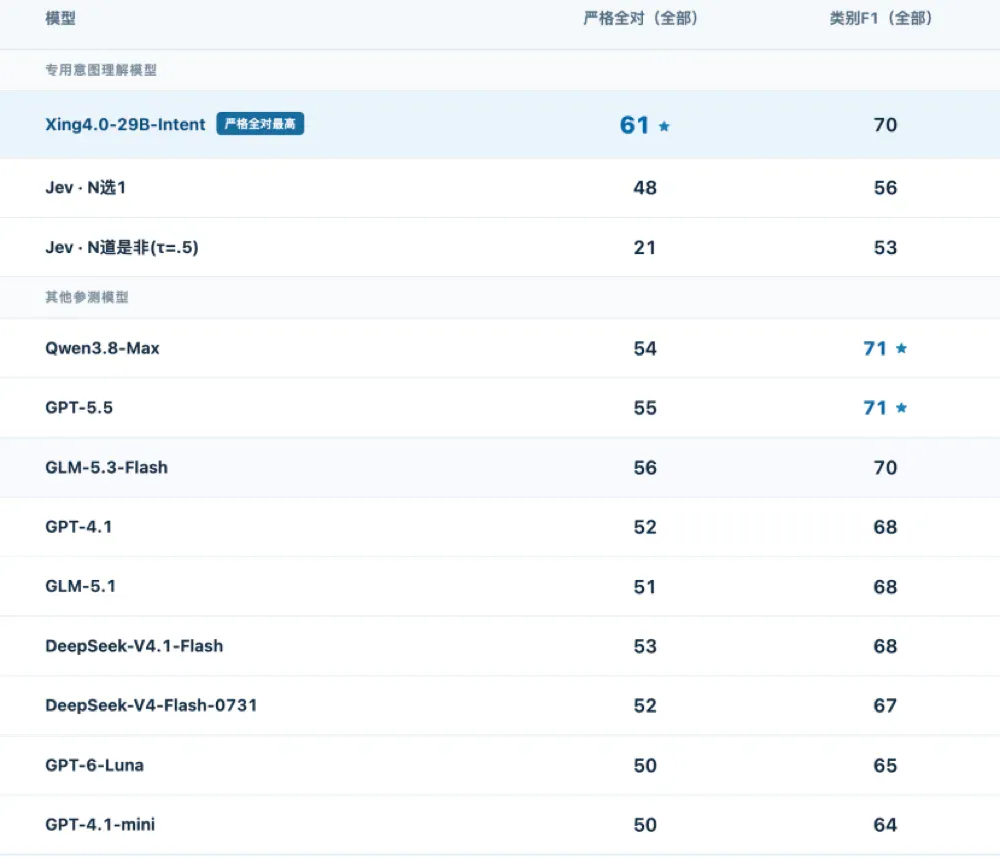Viewport: 1000px width, 868px height.
Task: Open the Xing4.0-29B-Intent model name
Action: click(125, 124)
